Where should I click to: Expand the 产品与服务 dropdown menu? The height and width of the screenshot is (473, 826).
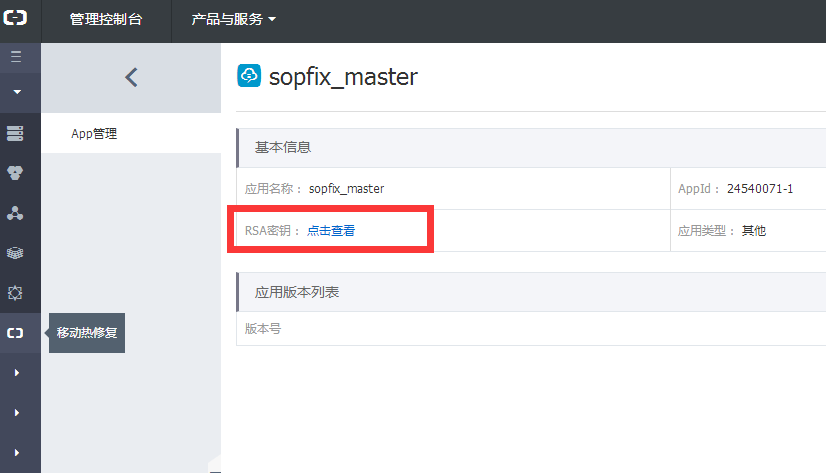pos(233,19)
